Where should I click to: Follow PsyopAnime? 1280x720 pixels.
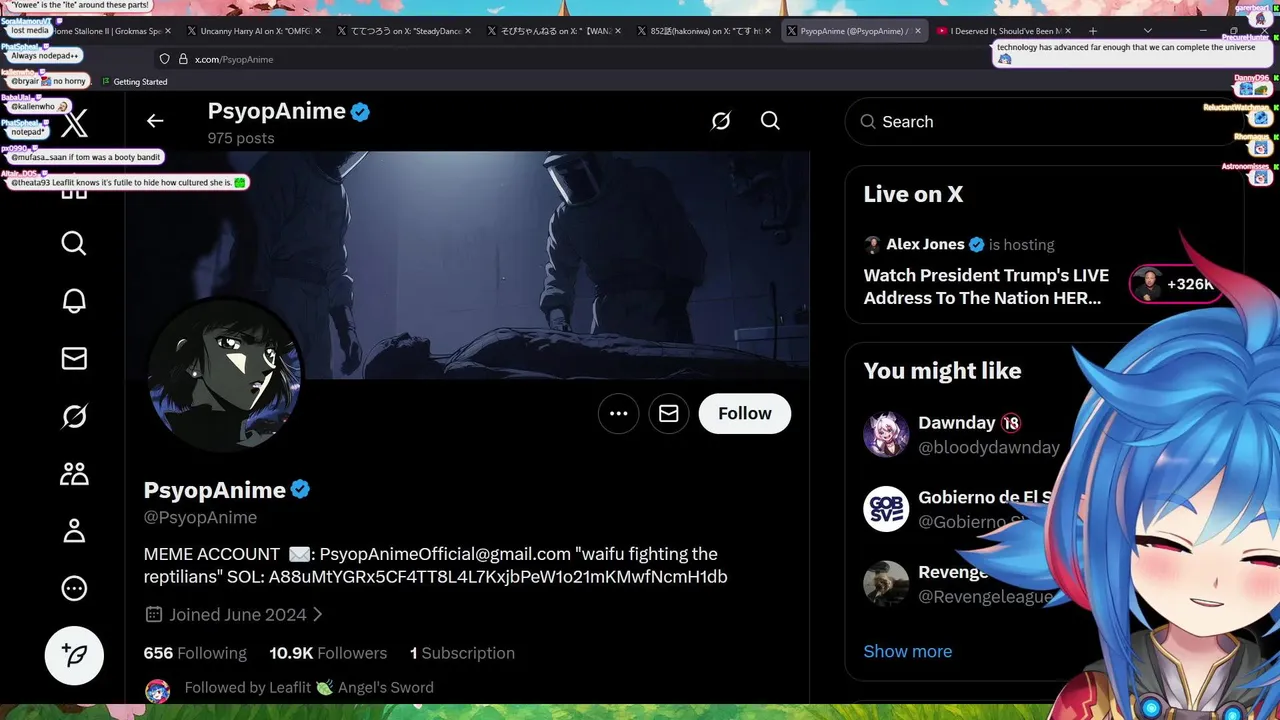coord(745,414)
